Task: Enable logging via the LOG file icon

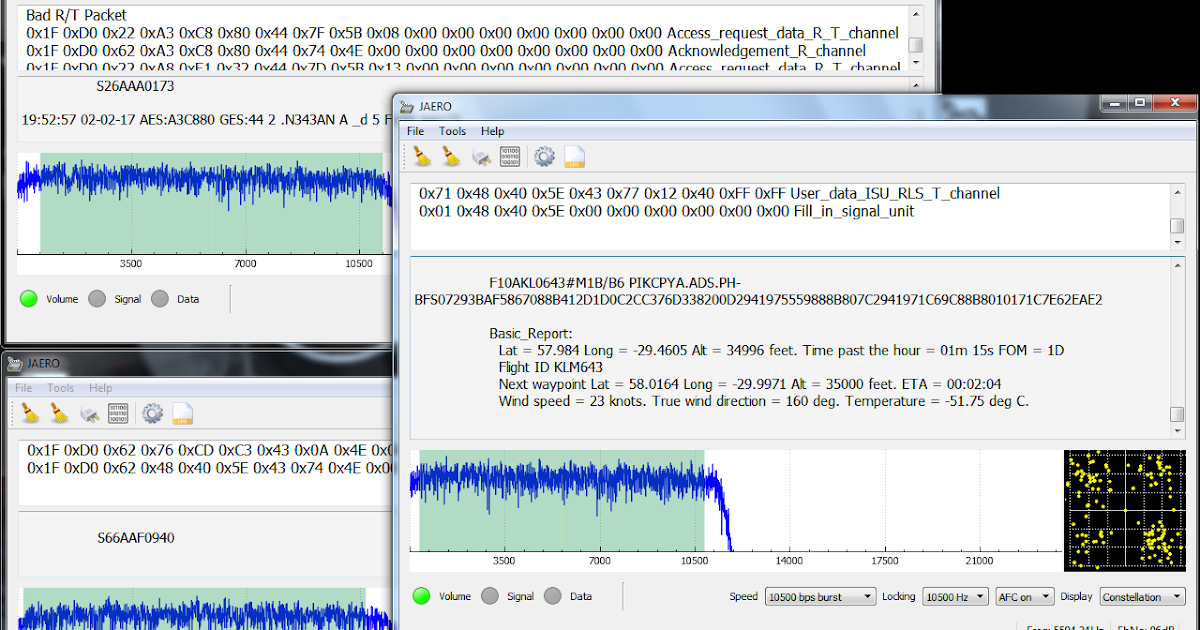Action: pyautogui.click(x=575, y=156)
